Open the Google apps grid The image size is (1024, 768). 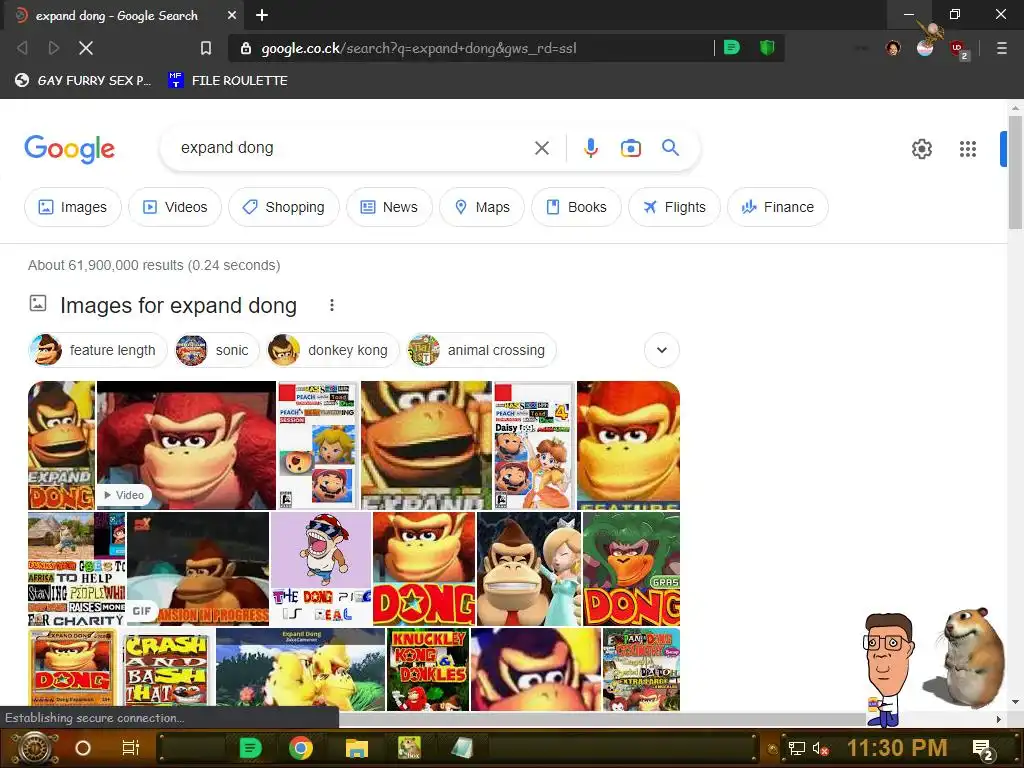[x=967, y=149]
